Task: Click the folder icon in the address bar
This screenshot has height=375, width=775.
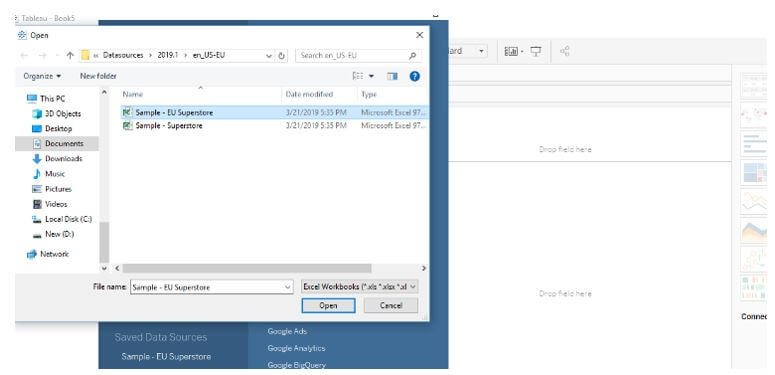Action: pos(85,55)
